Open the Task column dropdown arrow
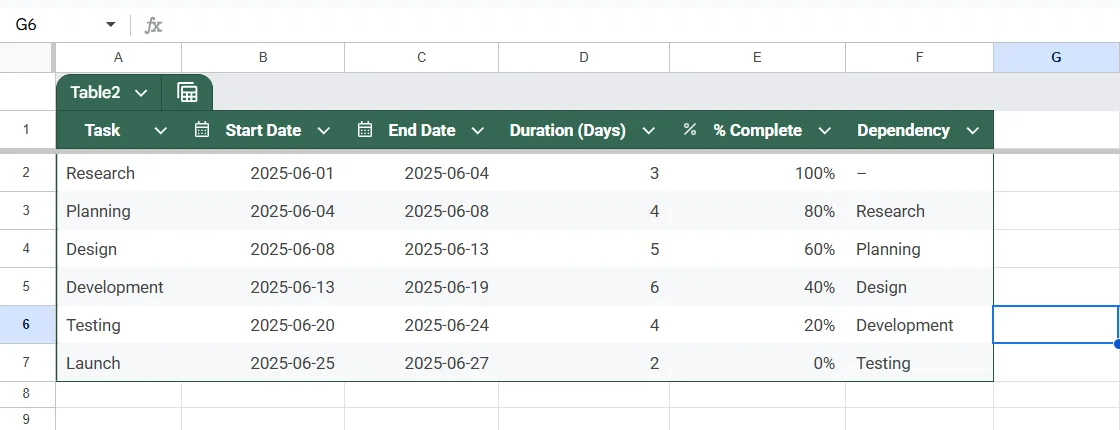This screenshot has width=1120, height=430. [x=161, y=131]
